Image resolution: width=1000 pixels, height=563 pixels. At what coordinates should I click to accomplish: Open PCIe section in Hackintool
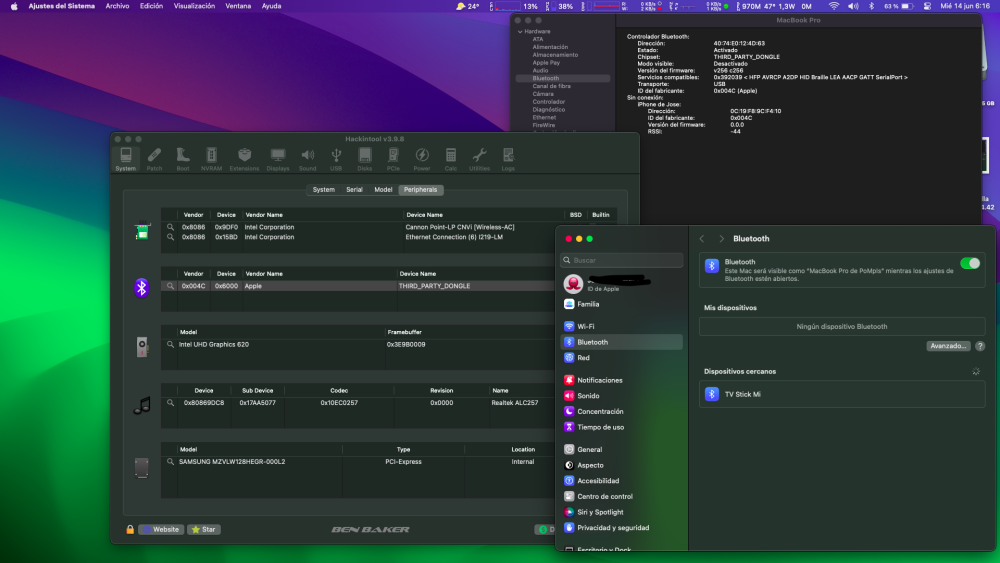coord(393,159)
